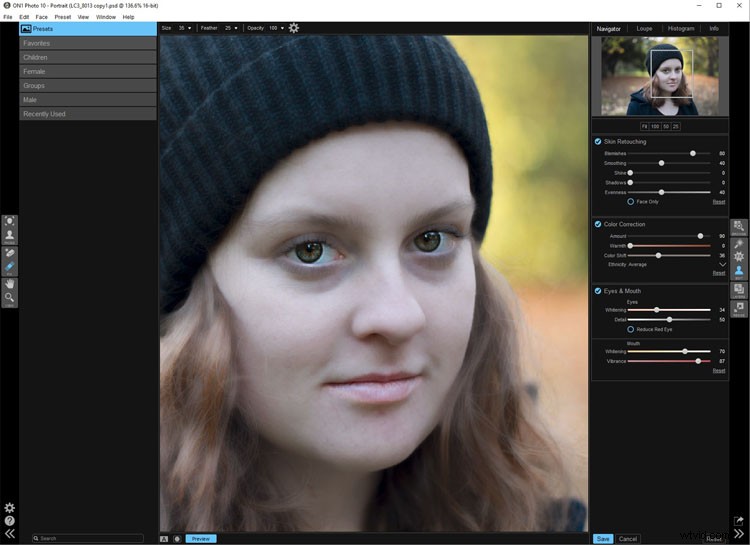
Task: Switch to the Info tab
Action: click(x=714, y=29)
